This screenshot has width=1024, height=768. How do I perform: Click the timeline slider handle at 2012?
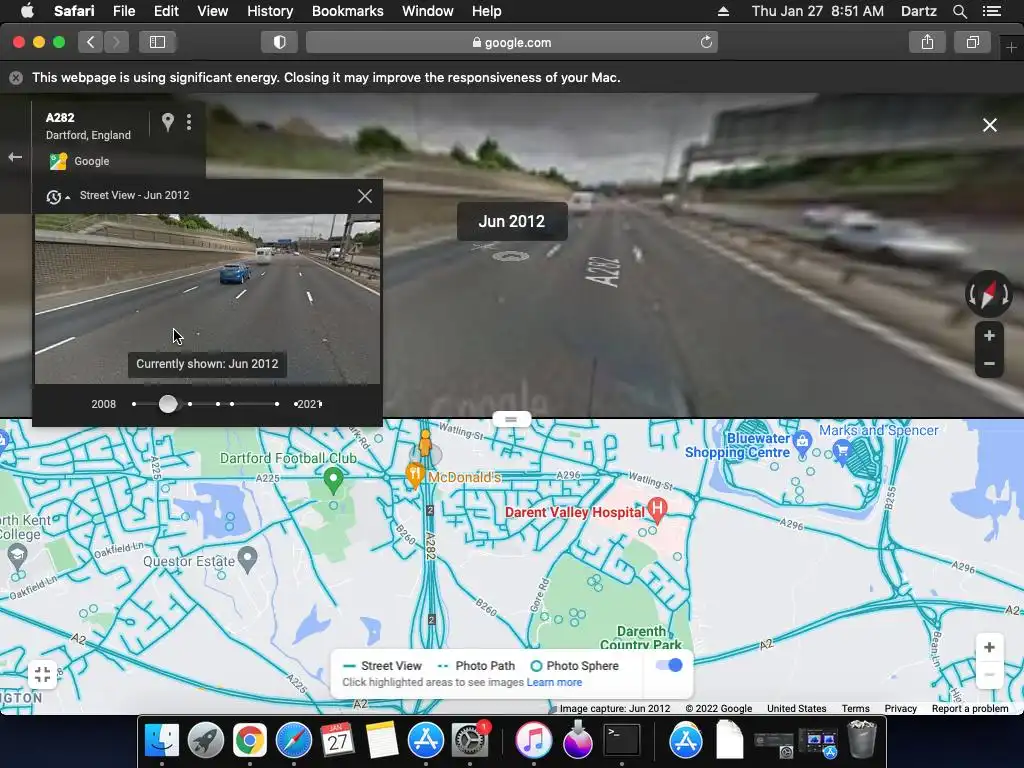(x=168, y=404)
